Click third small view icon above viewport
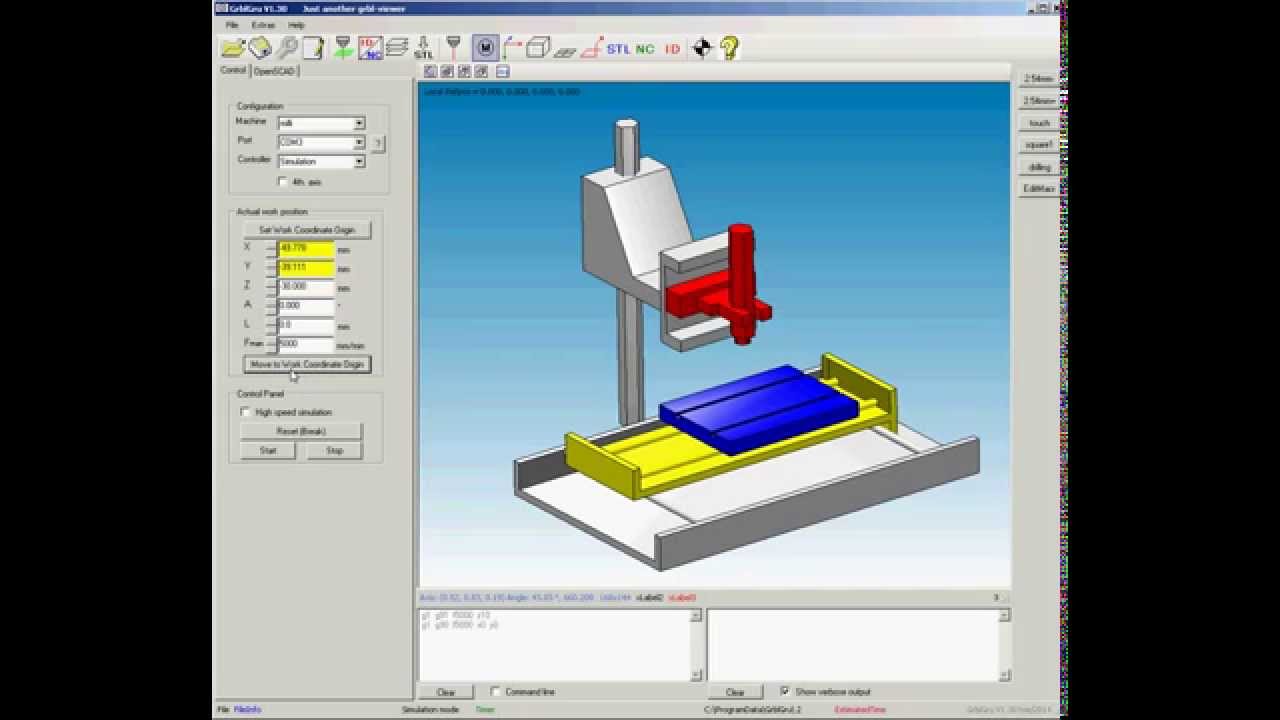The height and width of the screenshot is (720, 1280). point(465,71)
